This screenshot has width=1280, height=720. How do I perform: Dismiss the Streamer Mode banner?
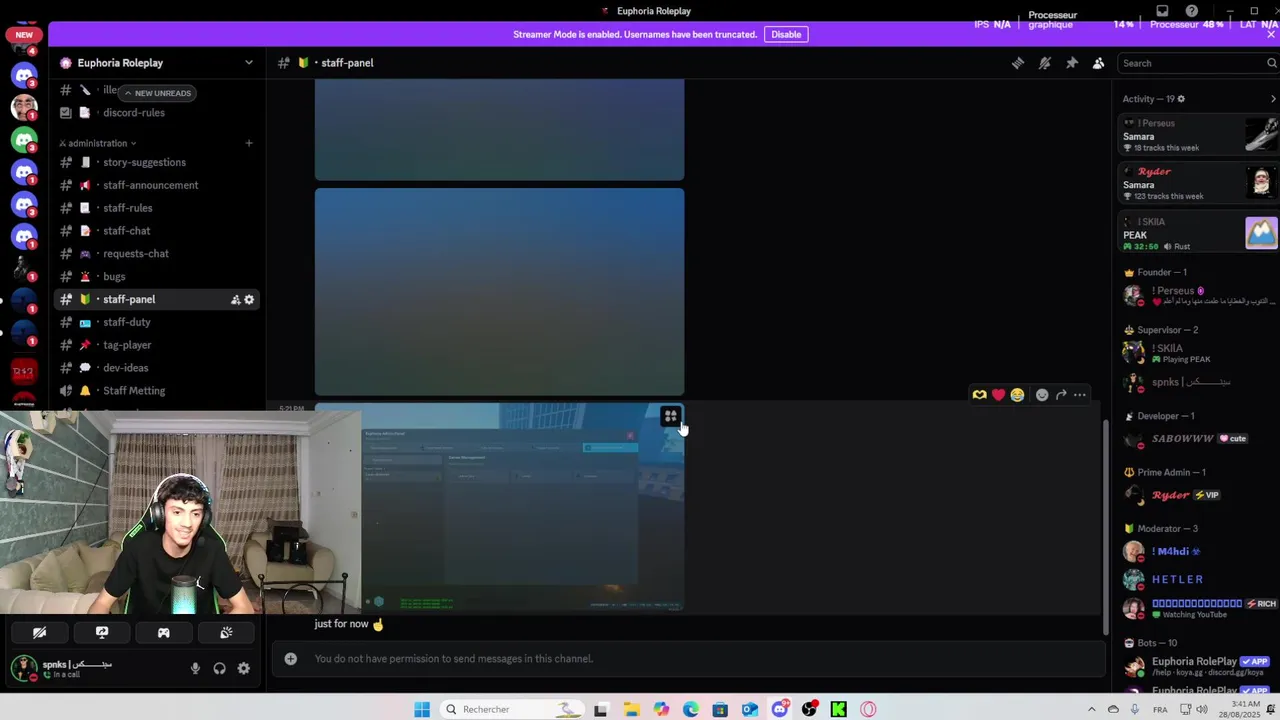1271,34
